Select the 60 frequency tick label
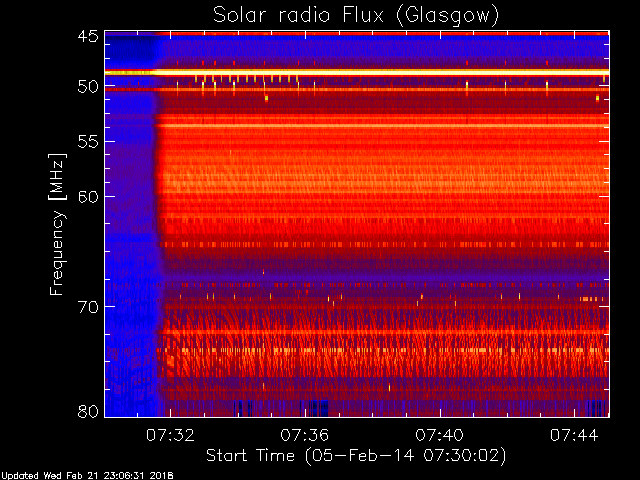This screenshot has width=640, height=480. (88, 197)
